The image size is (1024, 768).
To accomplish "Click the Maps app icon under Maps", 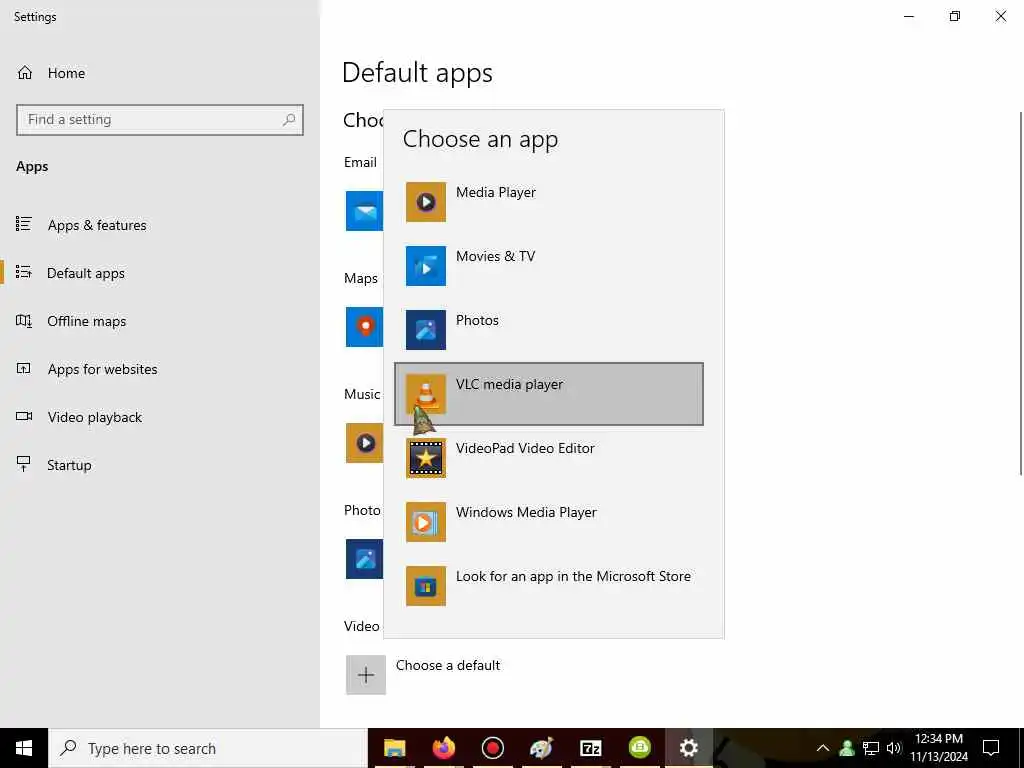I will [x=364, y=327].
